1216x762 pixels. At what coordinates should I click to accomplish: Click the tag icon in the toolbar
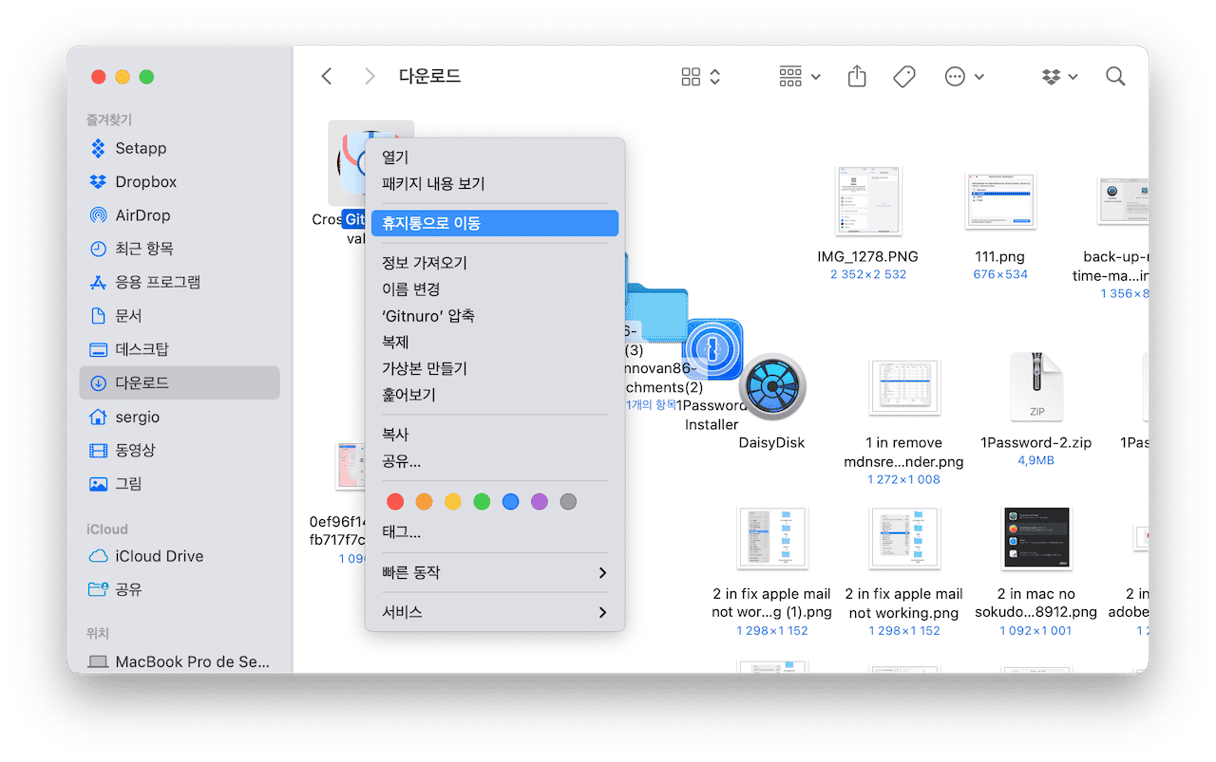point(904,77)
